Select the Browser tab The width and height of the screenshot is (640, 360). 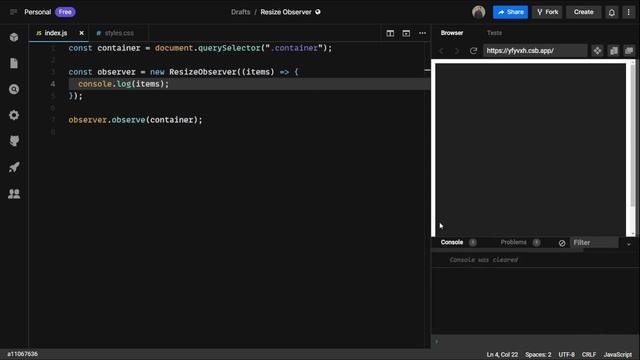point(452,33)
